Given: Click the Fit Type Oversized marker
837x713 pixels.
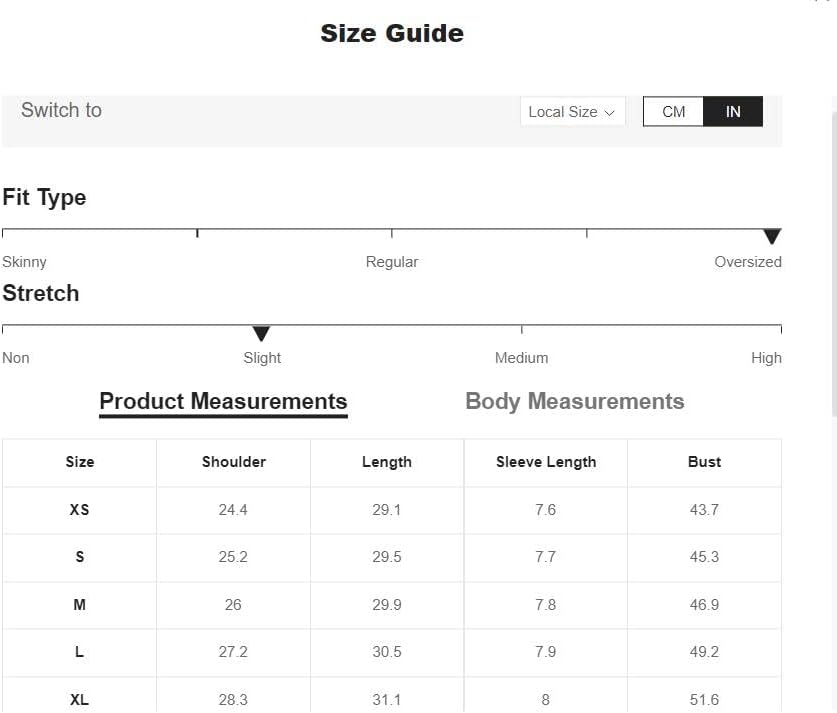Looking at the screenshot, I should (x=772, y=236).
